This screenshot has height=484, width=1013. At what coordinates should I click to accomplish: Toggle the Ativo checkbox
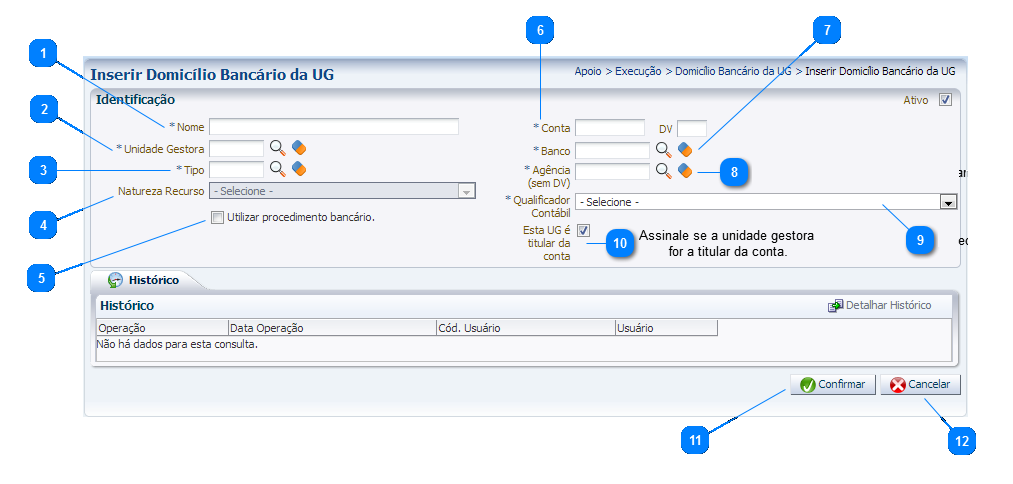click(944, 100)
